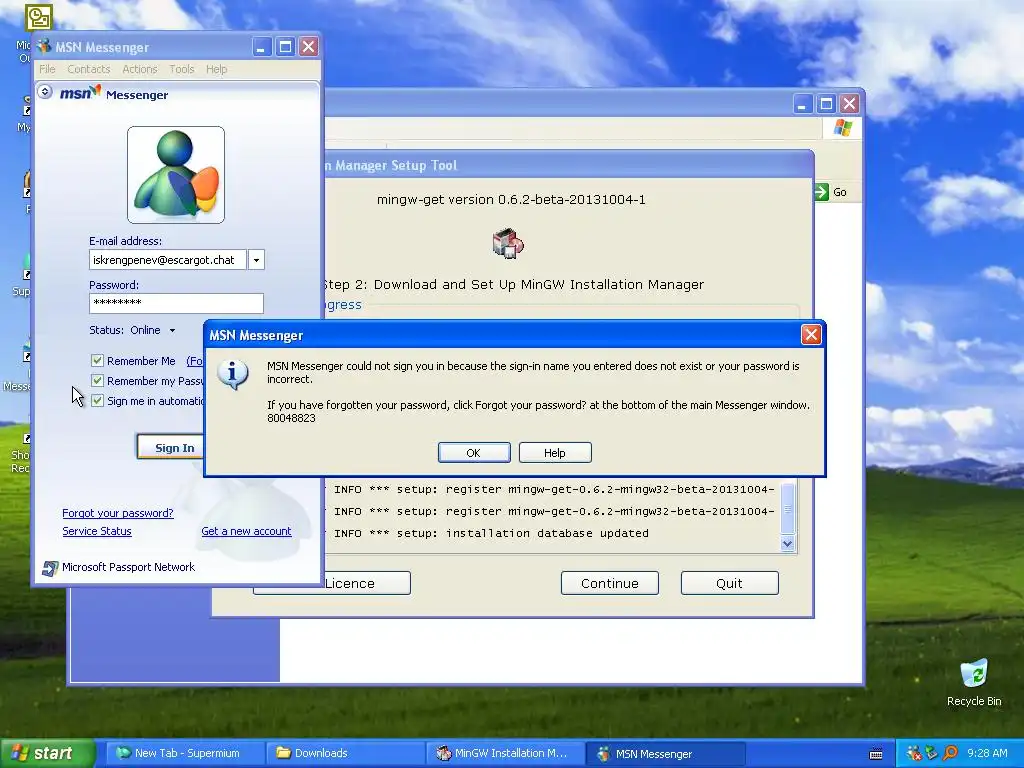Click the Password input field
The width and height of the screenshot is (1024, 768).
176,303
